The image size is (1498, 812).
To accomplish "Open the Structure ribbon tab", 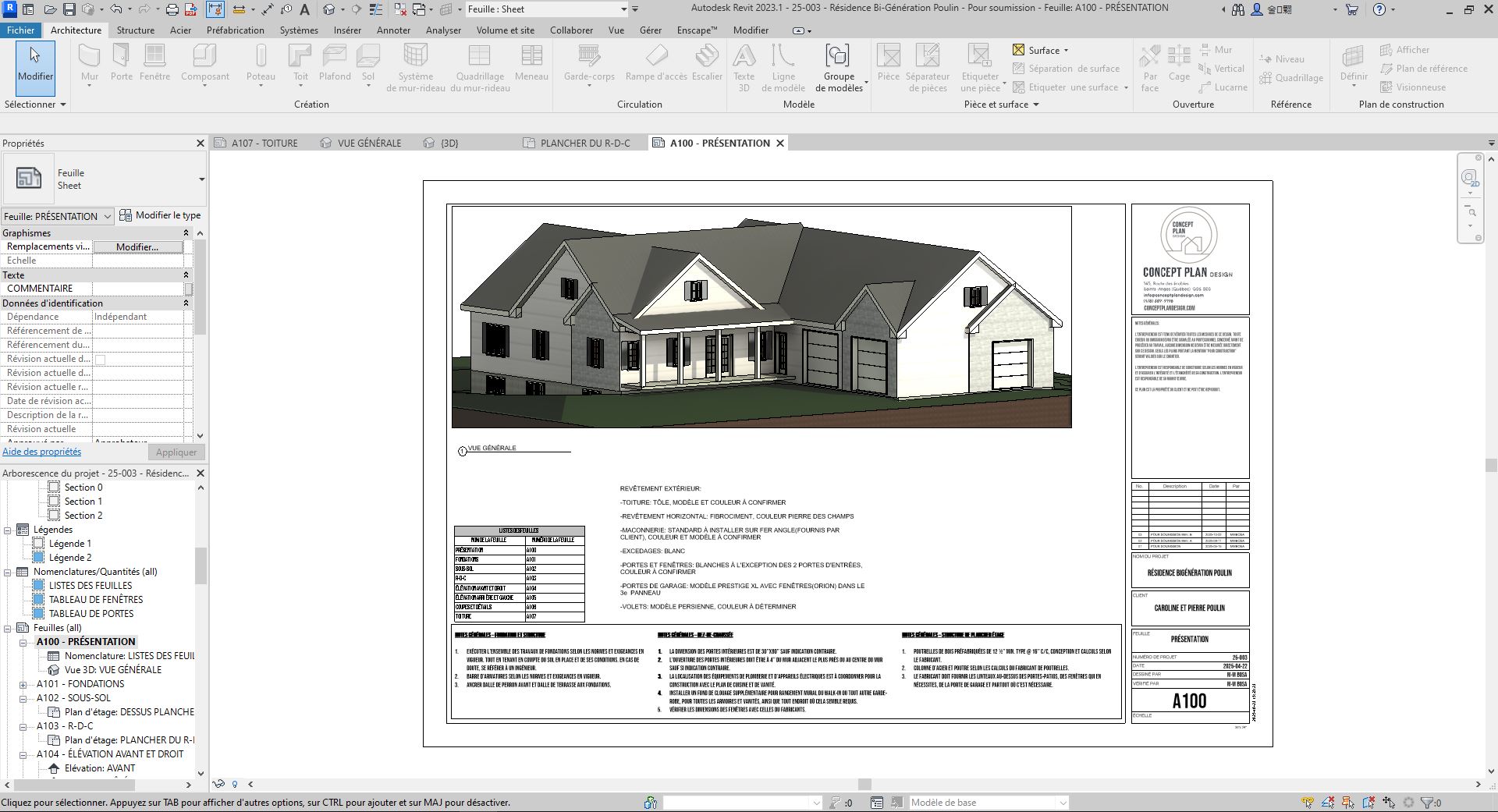I will pyautogui.click(x=136, y=30).
